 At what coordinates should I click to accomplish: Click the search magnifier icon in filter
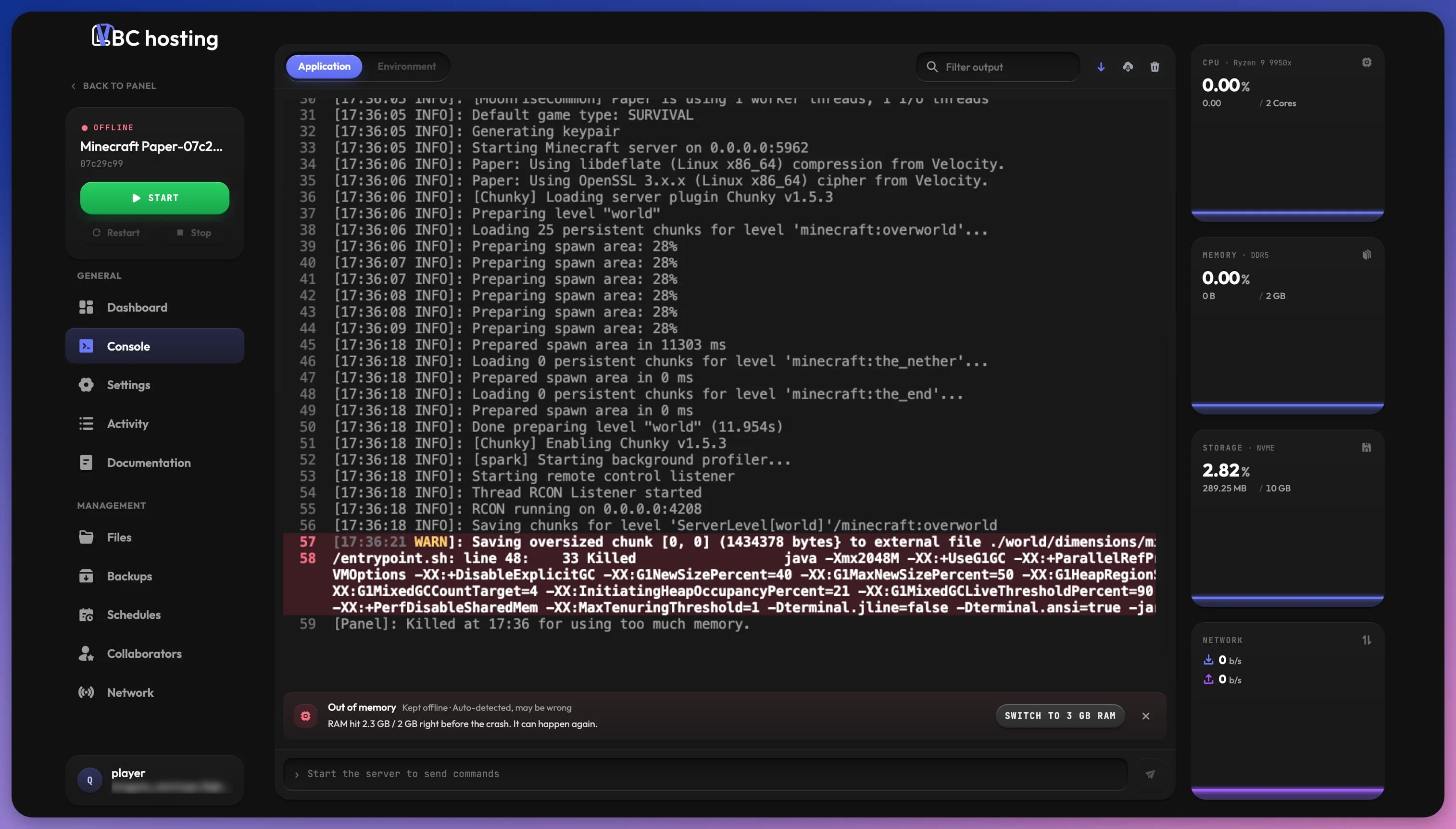pyautogui.click(x=932, y=67)
